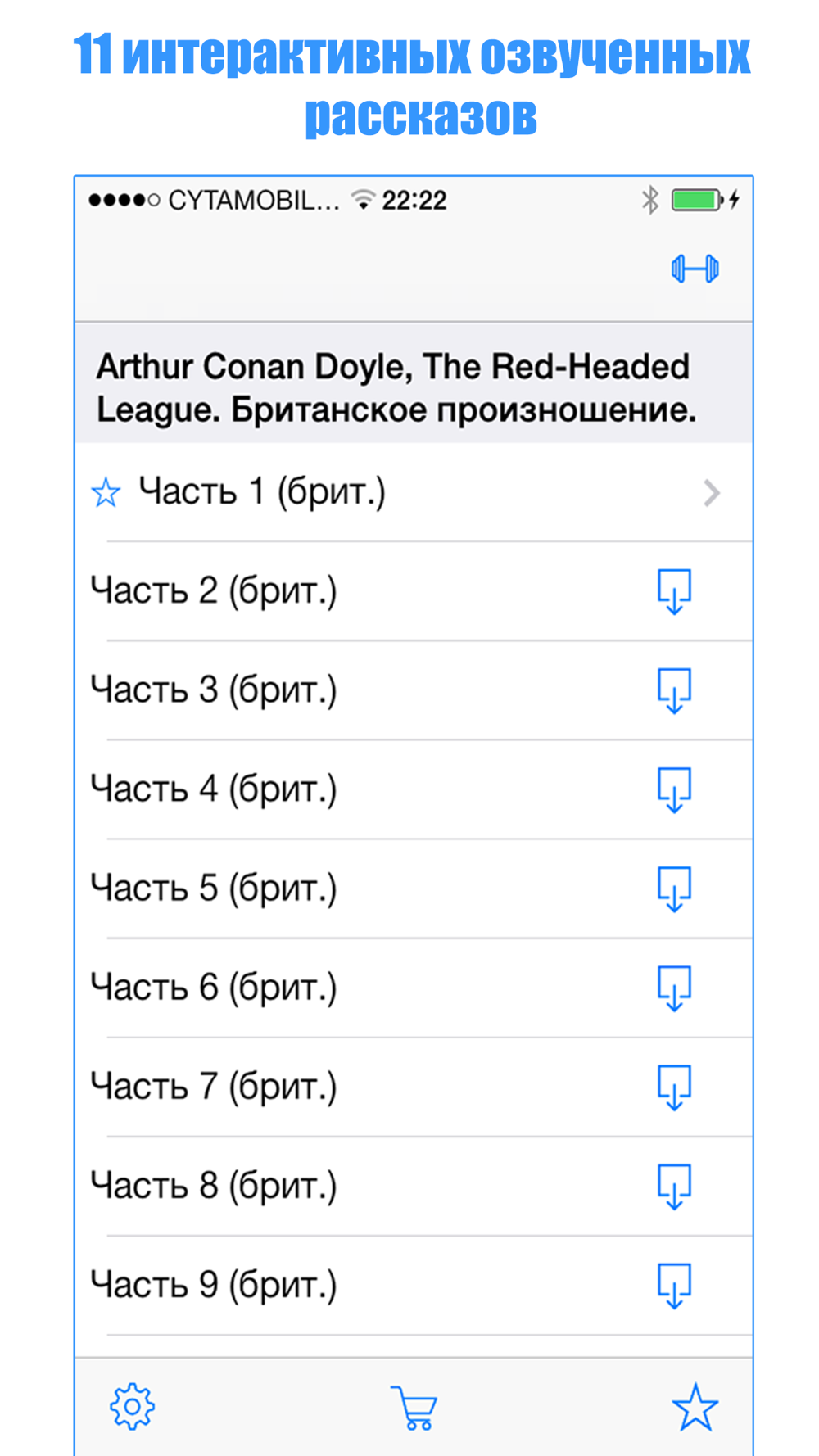Tap the battery indicator in status bar
This screenshot has height=1456, width=819.
tap(696, 200)
